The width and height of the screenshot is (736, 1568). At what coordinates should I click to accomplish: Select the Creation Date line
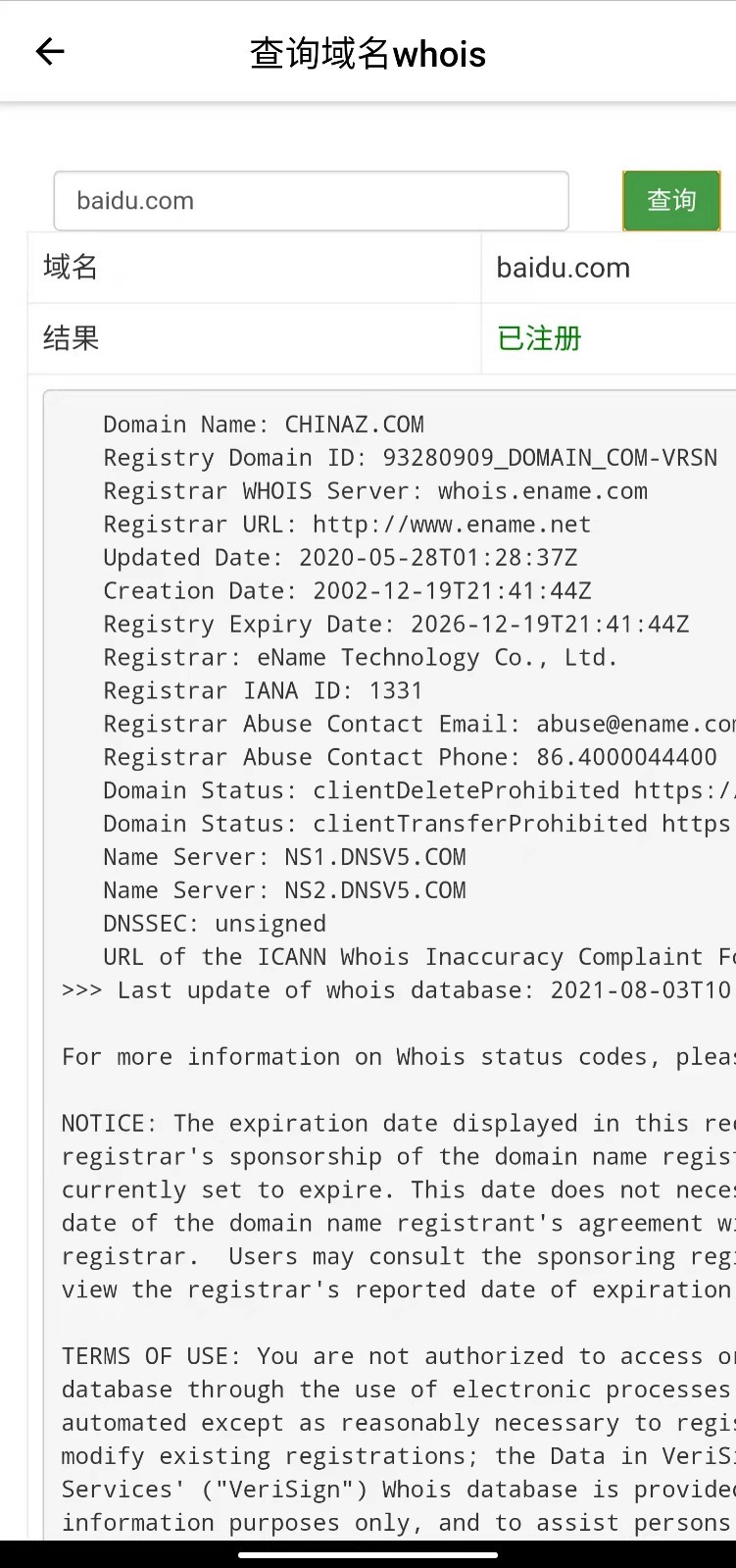(347, 591)
